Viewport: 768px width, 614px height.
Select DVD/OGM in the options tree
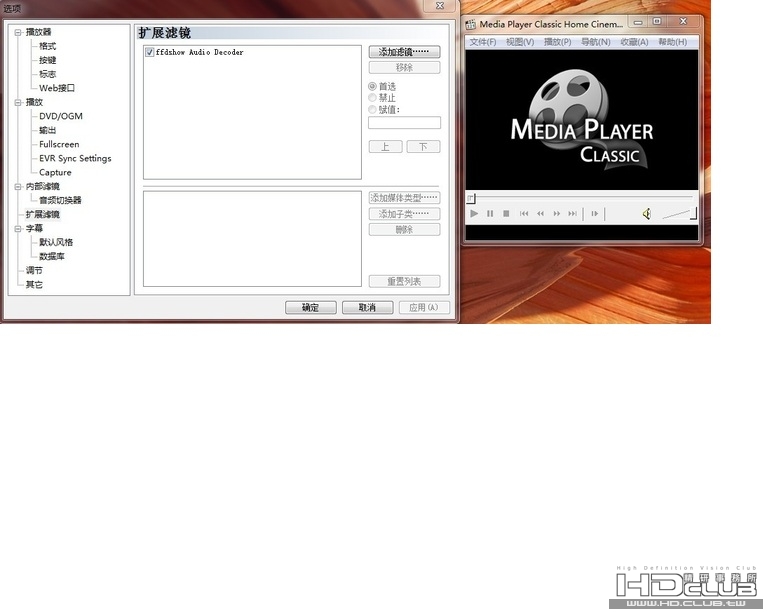pyautogui.click(x=61, y=116)
